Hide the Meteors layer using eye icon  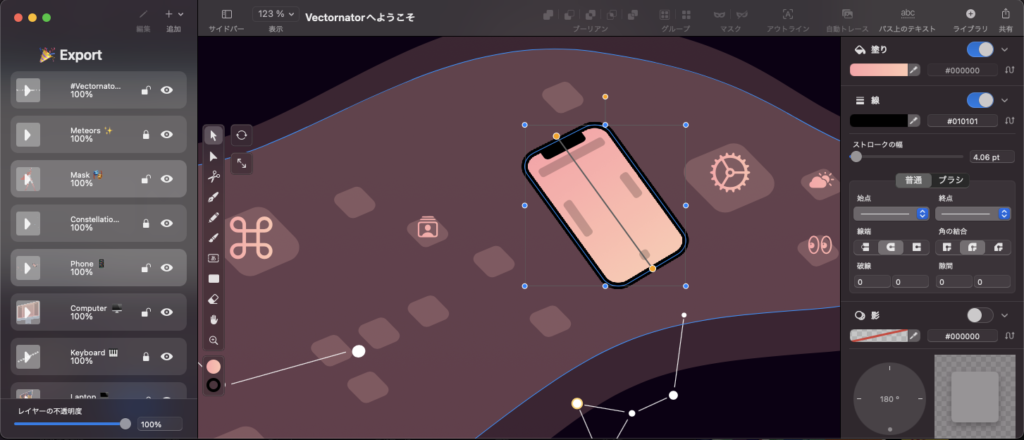tap(167, 134)
